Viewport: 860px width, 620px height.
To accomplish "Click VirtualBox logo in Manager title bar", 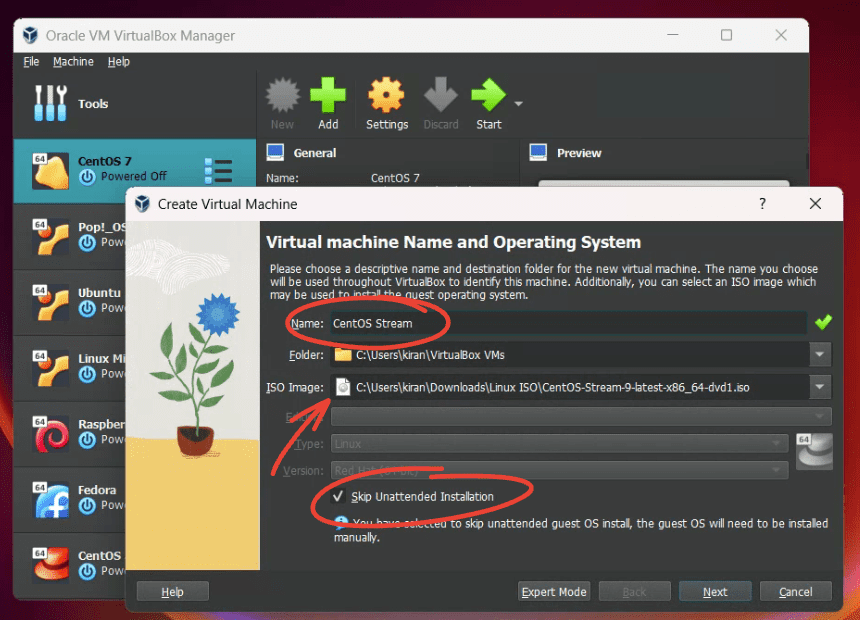I will (x=31, y=35).
